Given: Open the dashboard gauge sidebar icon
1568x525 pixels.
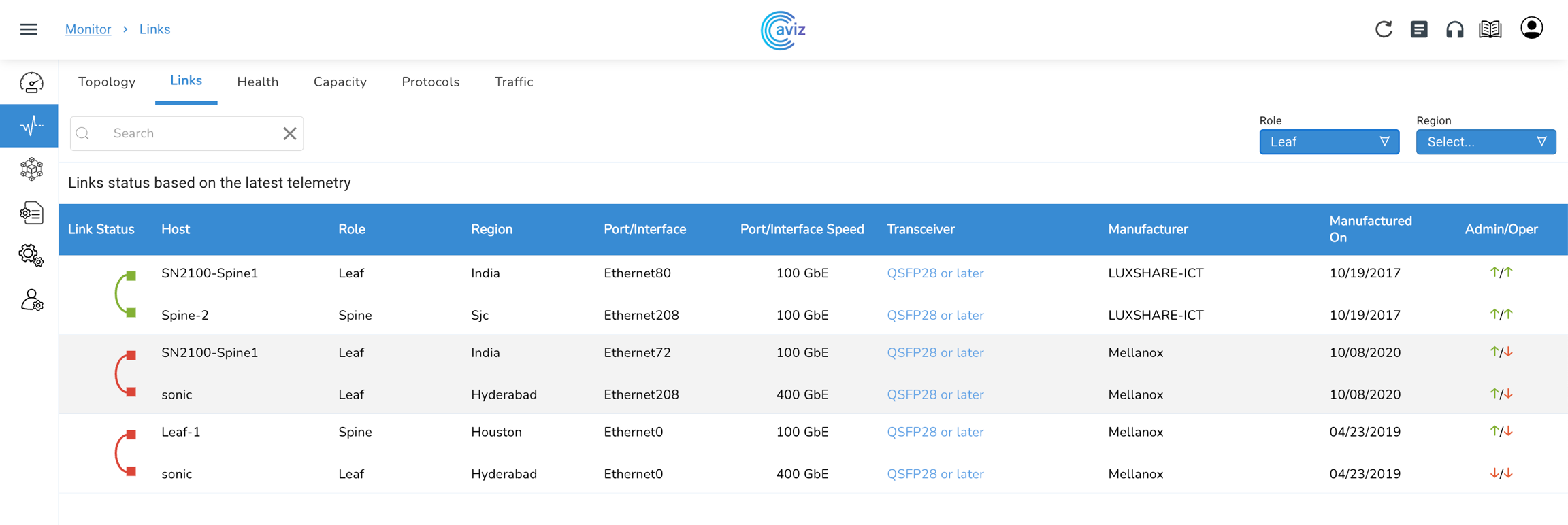Looking at the screenshot, I should tap(31, 83).
